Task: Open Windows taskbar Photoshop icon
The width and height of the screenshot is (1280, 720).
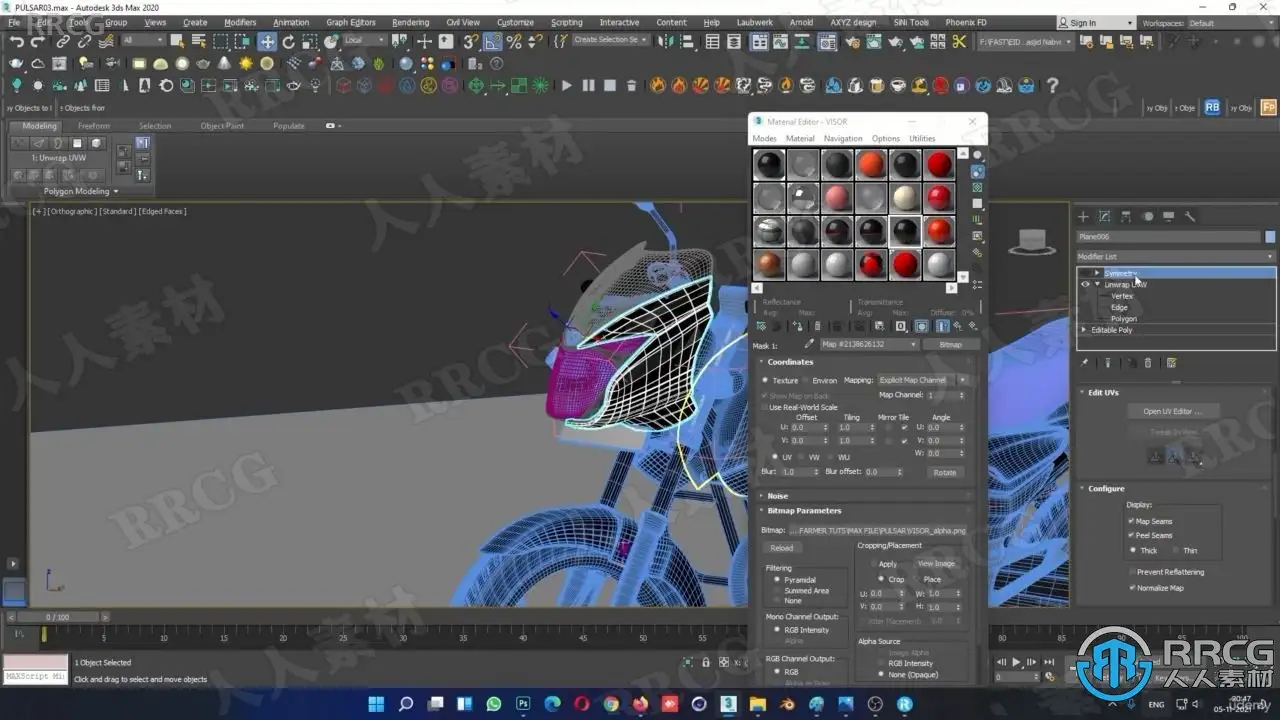Action: [523, 704]
